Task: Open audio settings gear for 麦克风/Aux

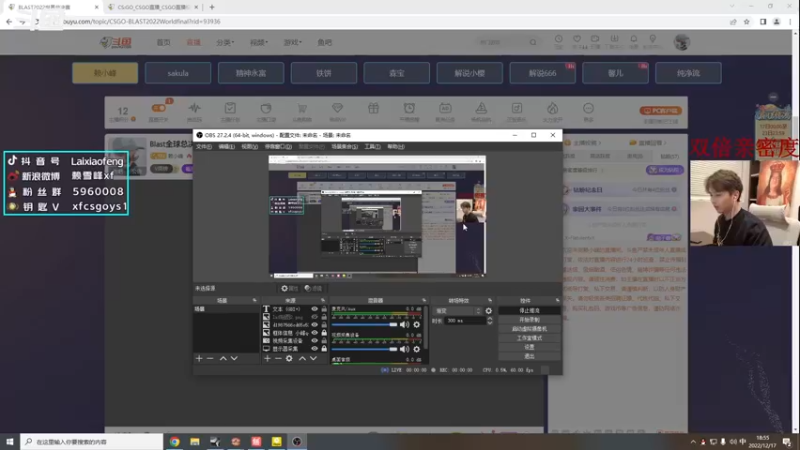Action: 417,324
